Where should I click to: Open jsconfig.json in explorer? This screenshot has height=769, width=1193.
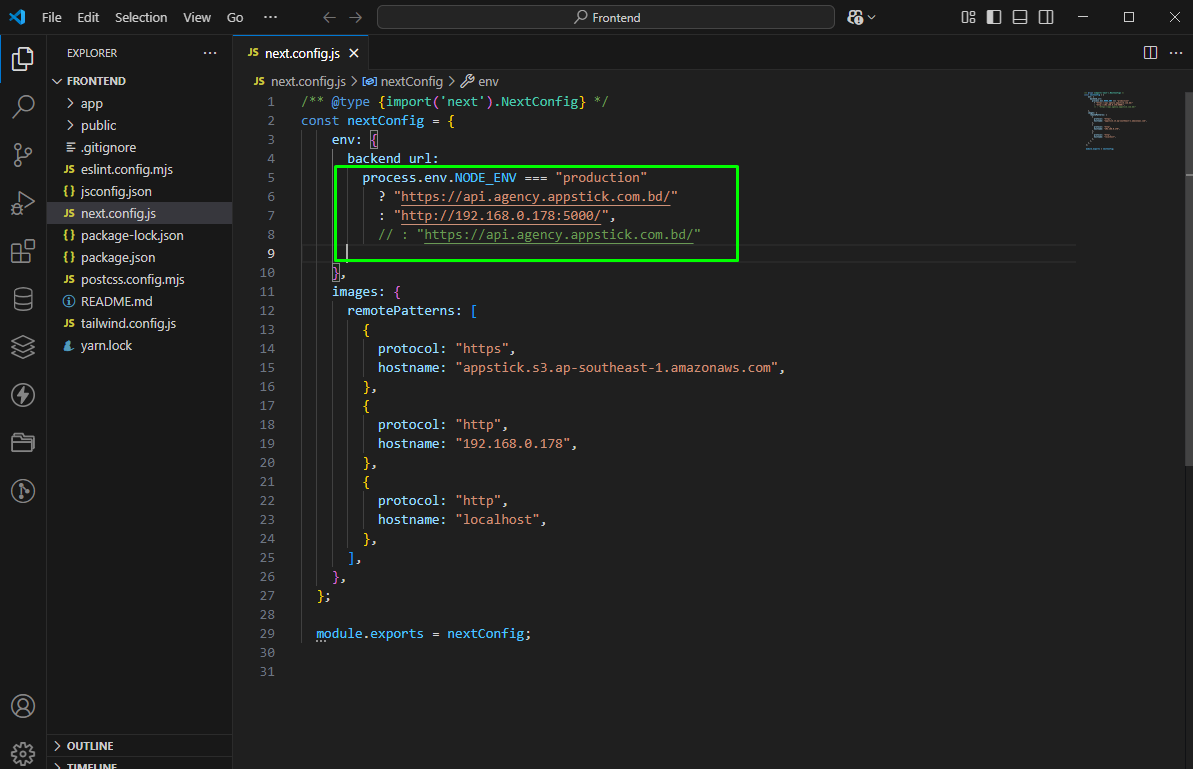click(x=140, y=192)
